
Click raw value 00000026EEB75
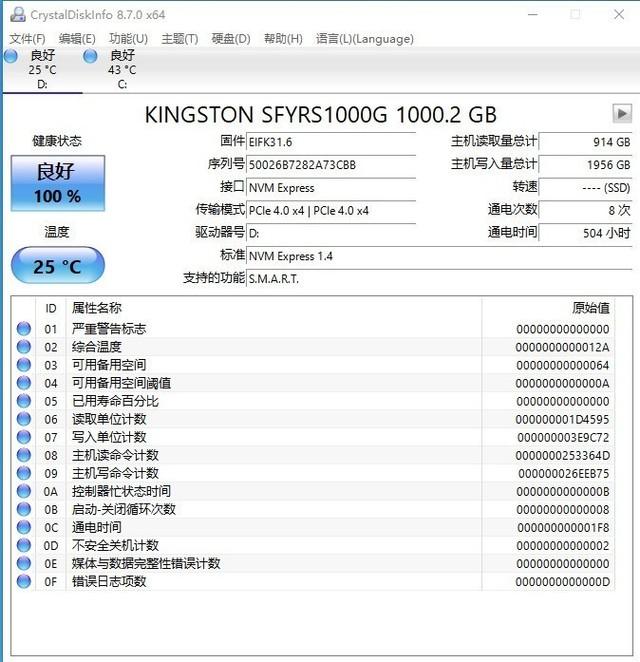(564, 474)
